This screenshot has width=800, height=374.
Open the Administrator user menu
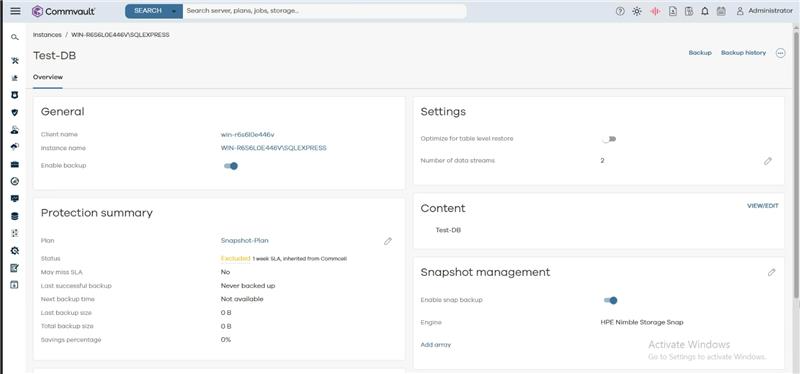764,11
